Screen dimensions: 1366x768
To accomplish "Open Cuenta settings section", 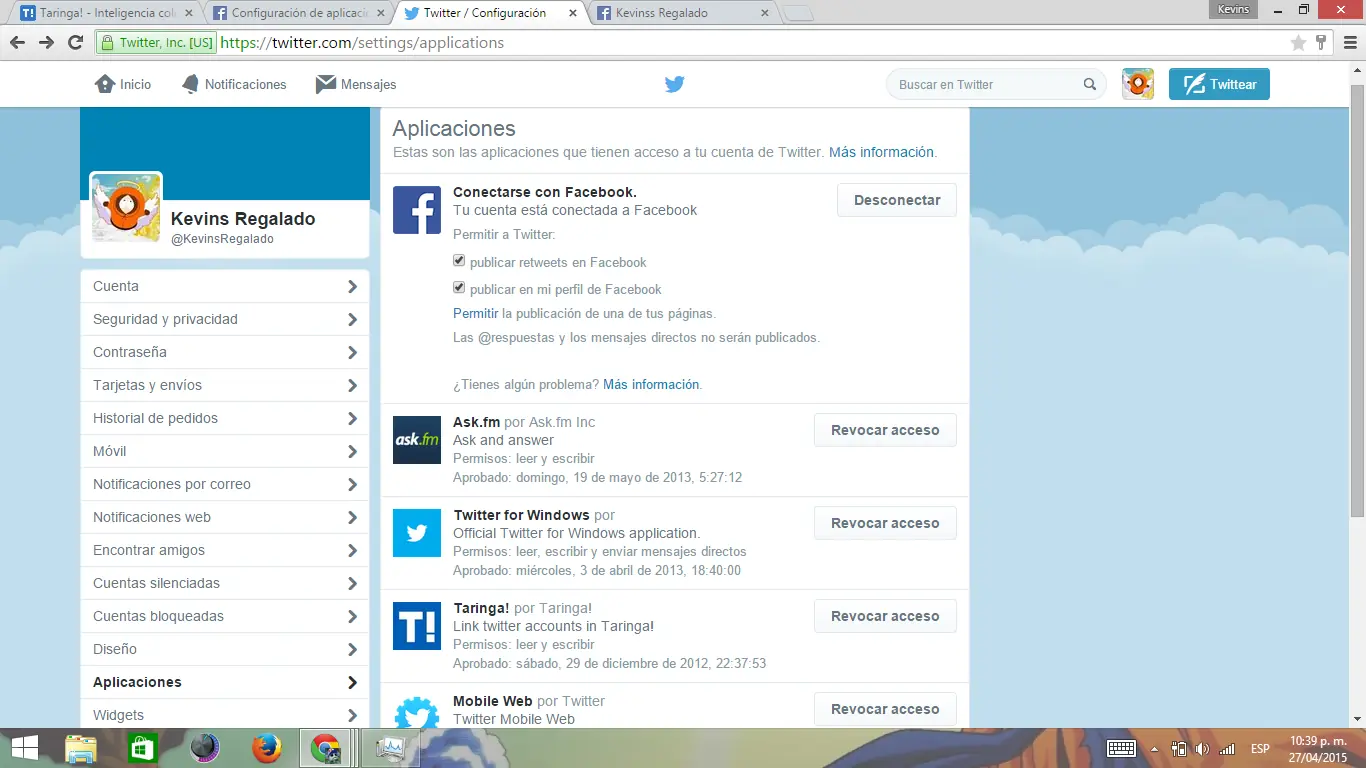I will click(x=225, y=286).
